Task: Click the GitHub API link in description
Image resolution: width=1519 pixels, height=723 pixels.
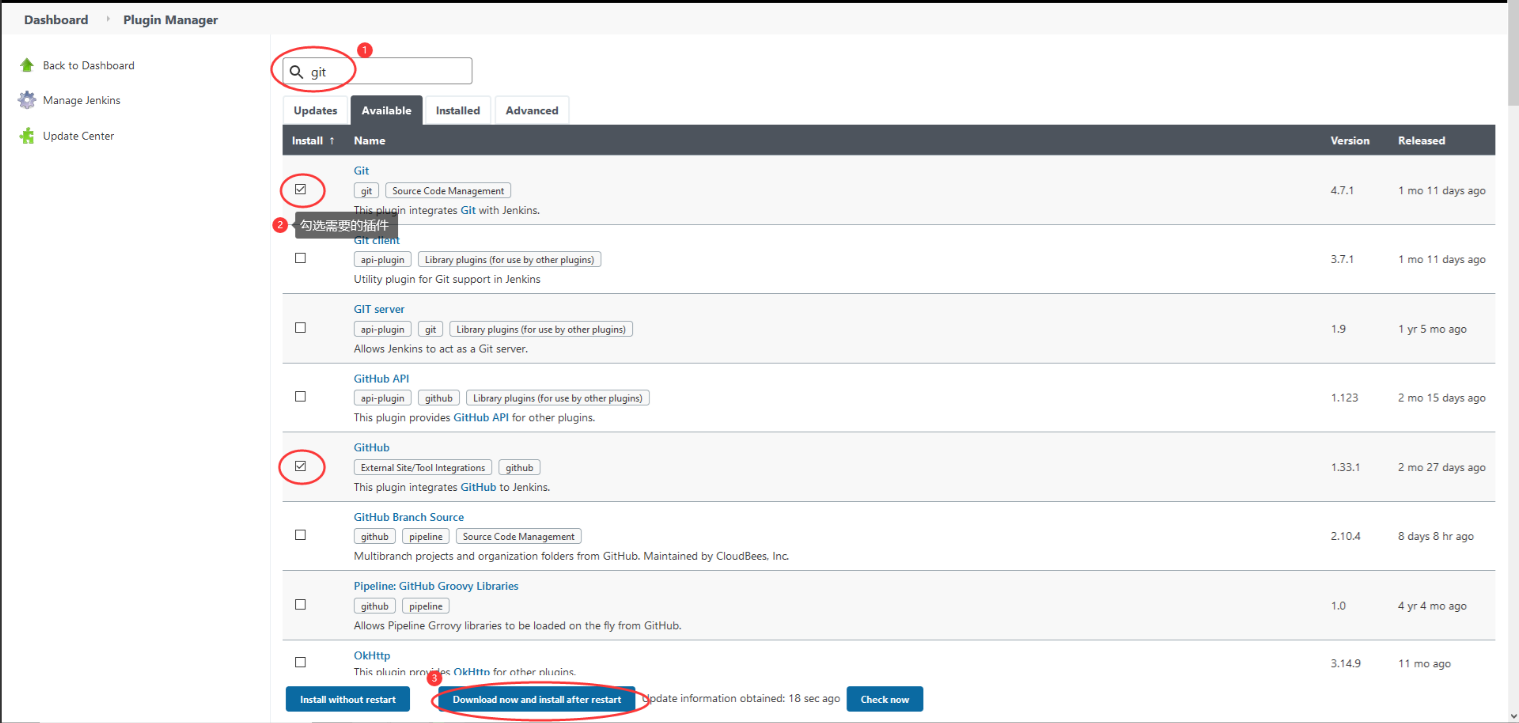Action: point(481,417)
